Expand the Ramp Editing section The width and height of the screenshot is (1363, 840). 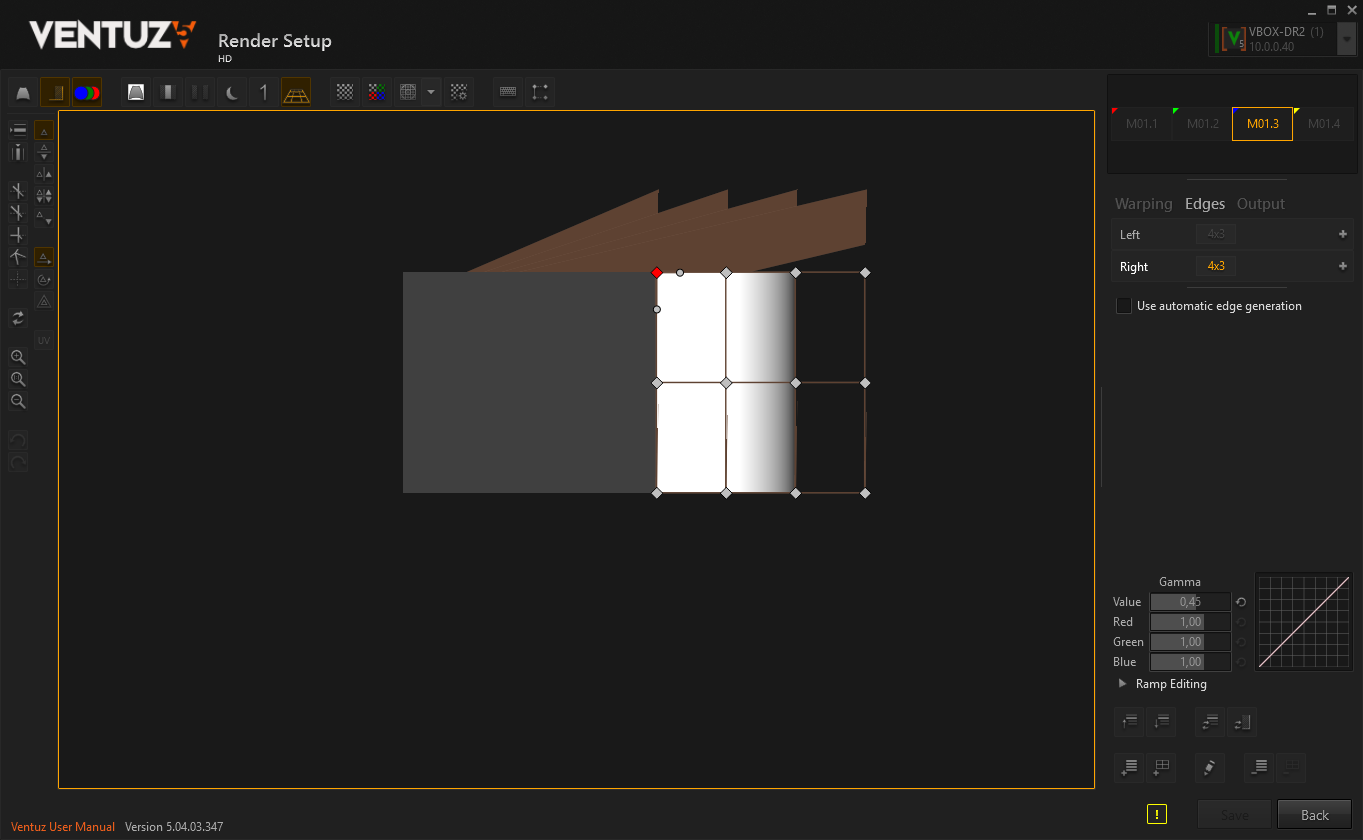1122,684
